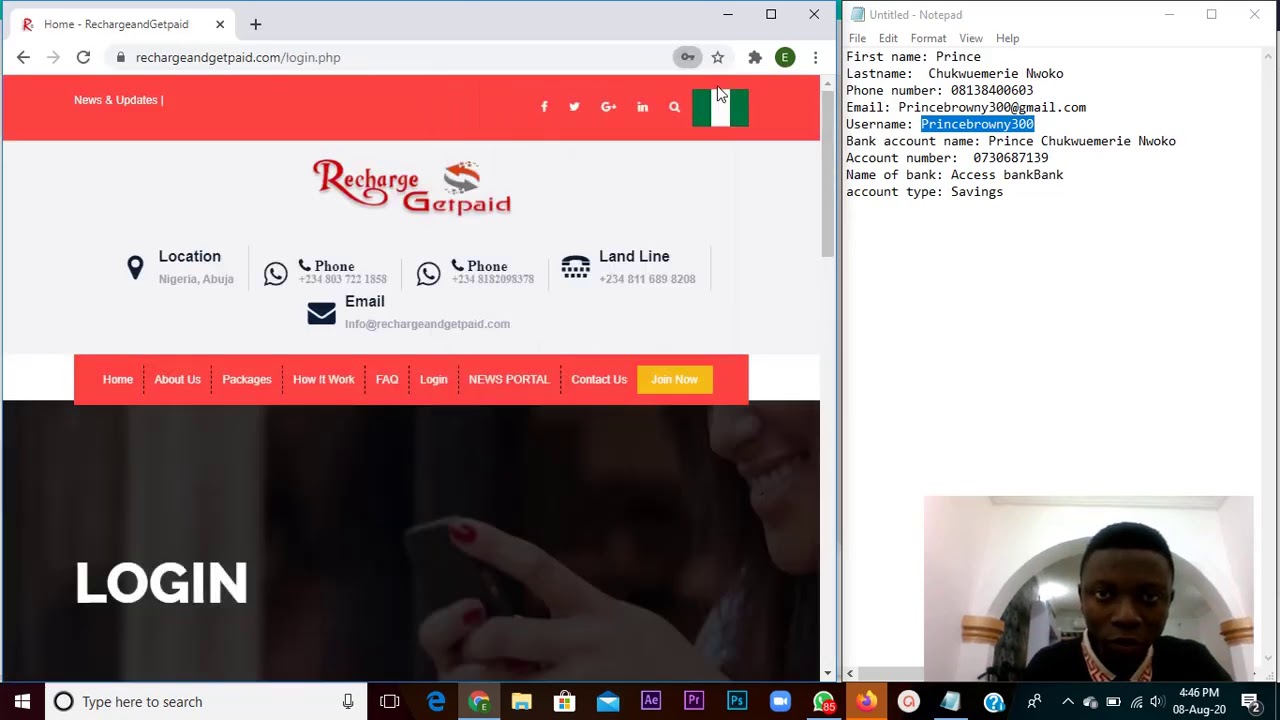The width and height of the screenshot is (1280, 720).
Task: Open the site's Twitter icon
Action: [574, 107]
